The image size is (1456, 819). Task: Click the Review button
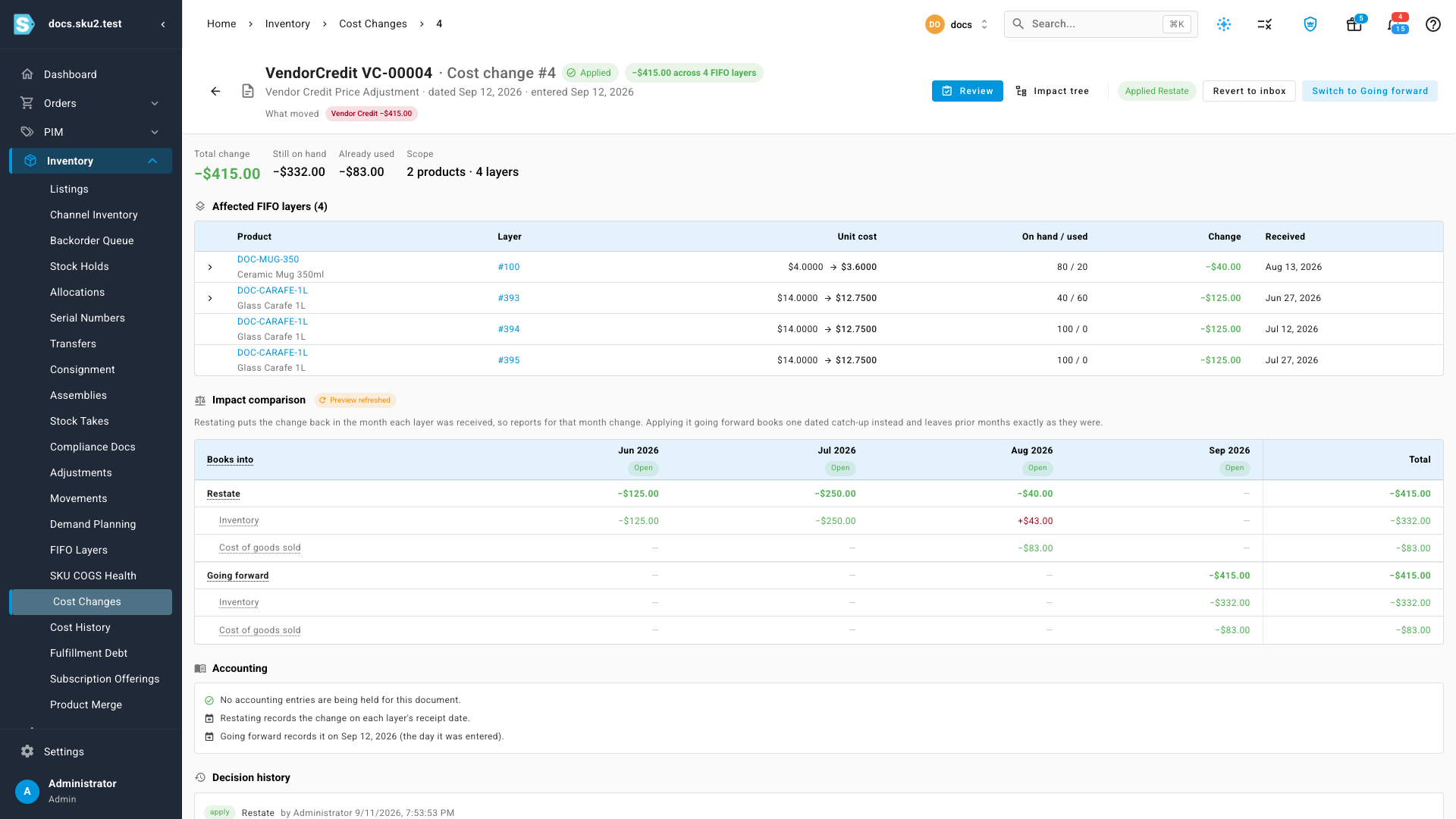tap(968, 91)
